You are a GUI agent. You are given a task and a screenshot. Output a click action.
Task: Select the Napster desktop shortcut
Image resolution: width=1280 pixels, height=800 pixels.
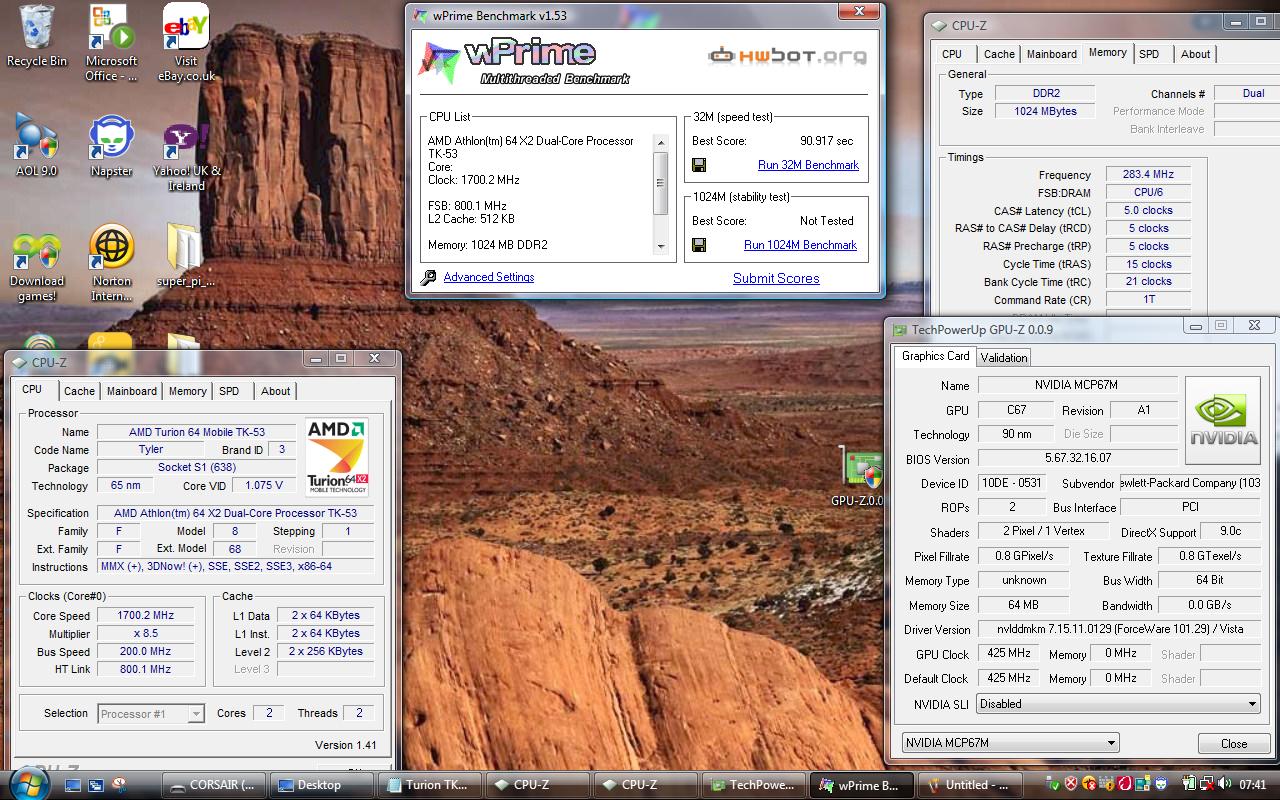[x=111, y=146]
